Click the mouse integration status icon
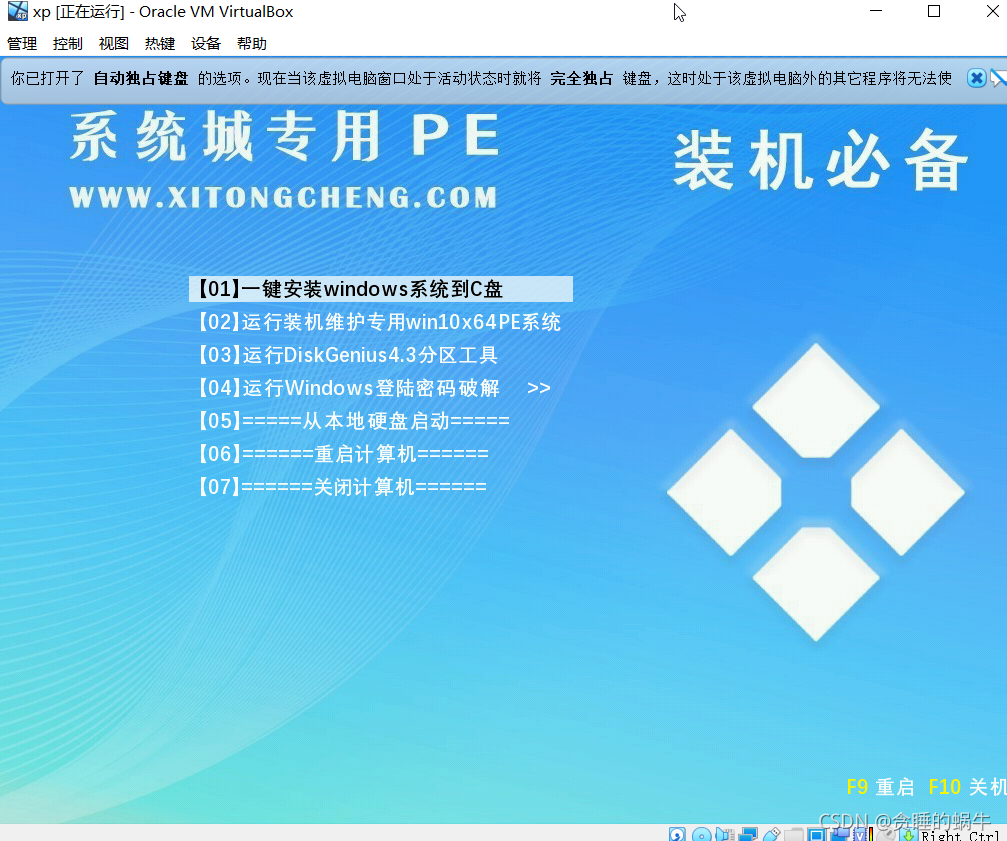Screen dimensions: 1007x841 (x=887, y=835)
